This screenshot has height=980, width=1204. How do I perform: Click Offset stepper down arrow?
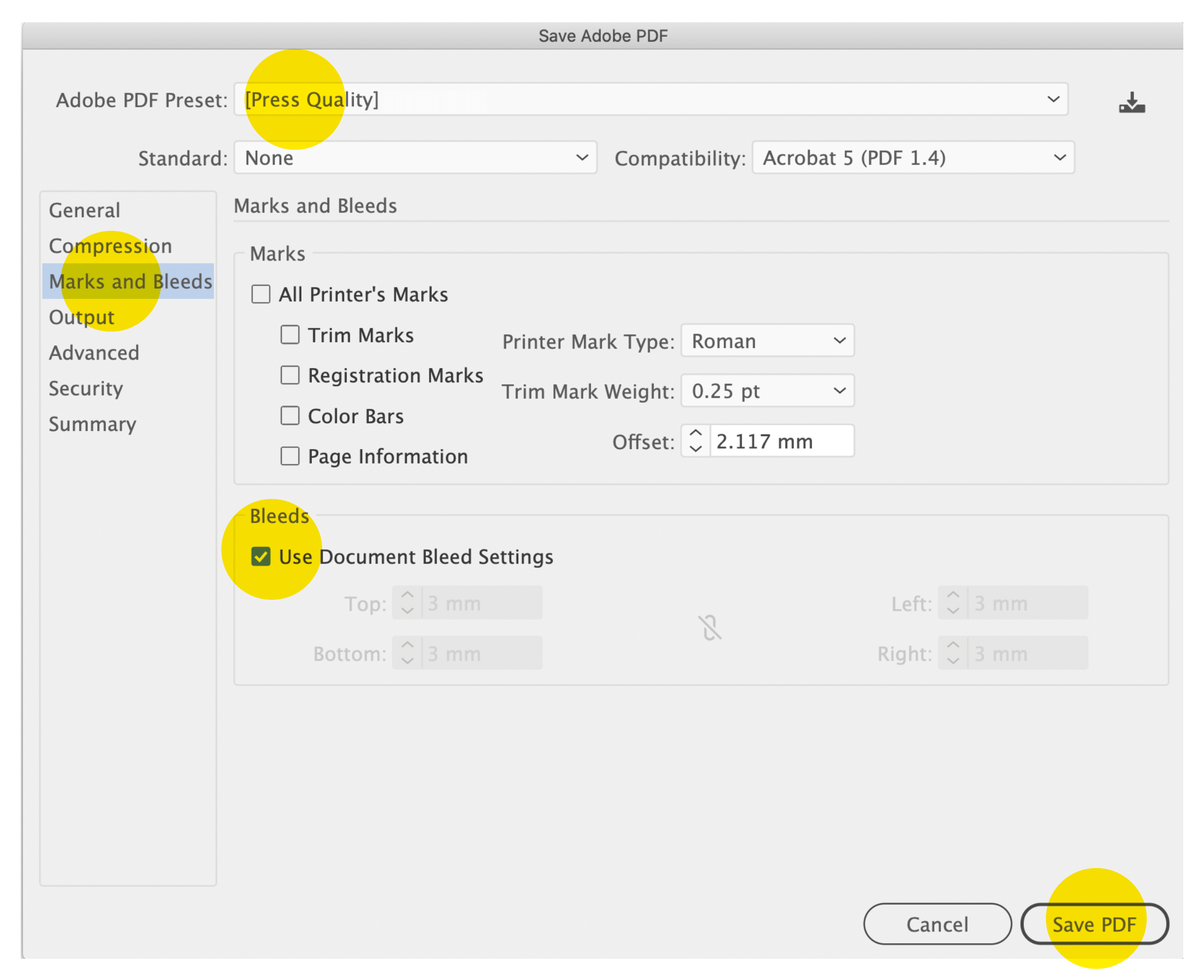(x=695, y=449)
